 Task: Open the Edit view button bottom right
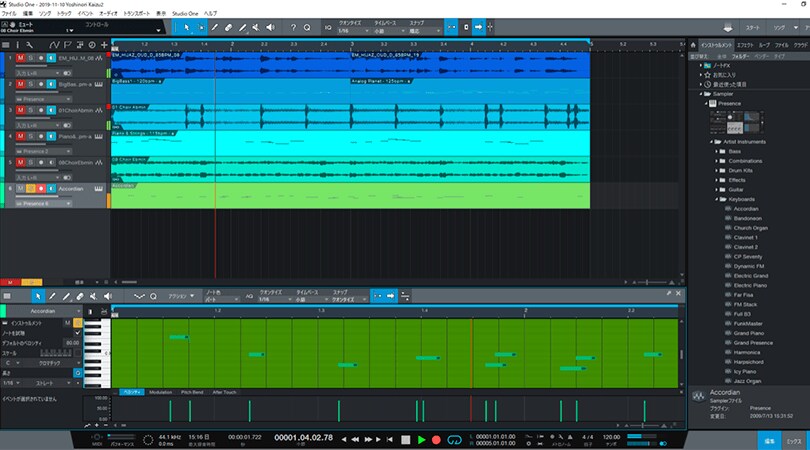tap(770, 441)
